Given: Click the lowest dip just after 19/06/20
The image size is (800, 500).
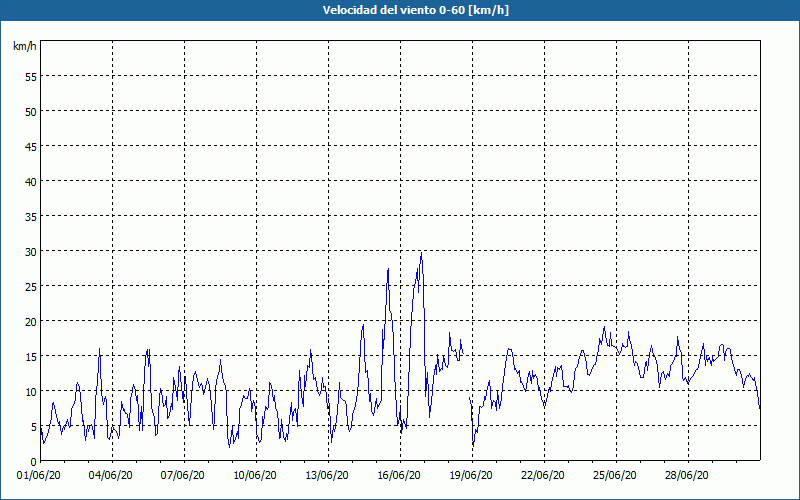Looking at the screenshot, I should coord(473,446).
